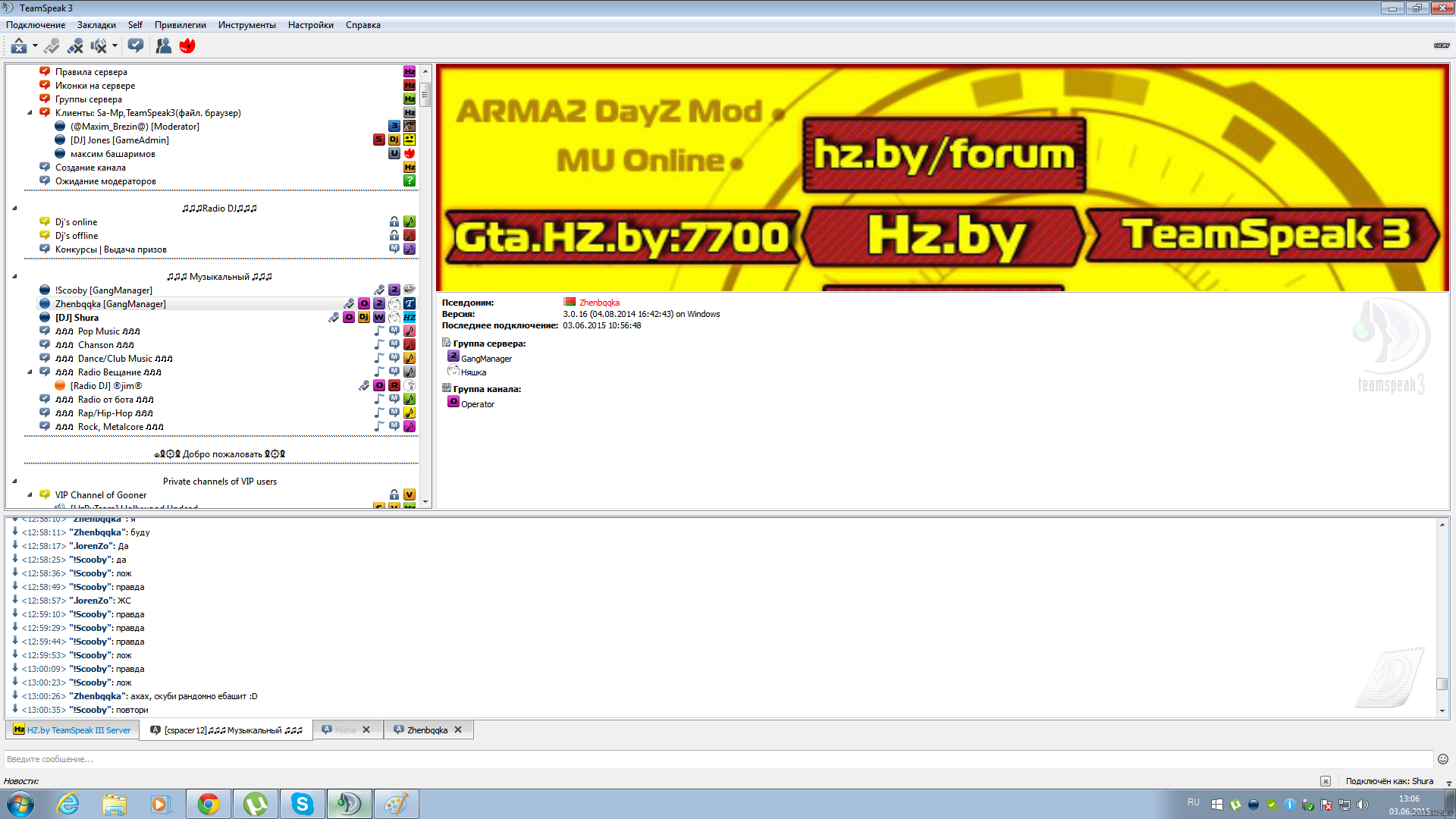1456x819 pixels.
Task: Open the contacts manager toolbar icon
Action: coord(163,46)
